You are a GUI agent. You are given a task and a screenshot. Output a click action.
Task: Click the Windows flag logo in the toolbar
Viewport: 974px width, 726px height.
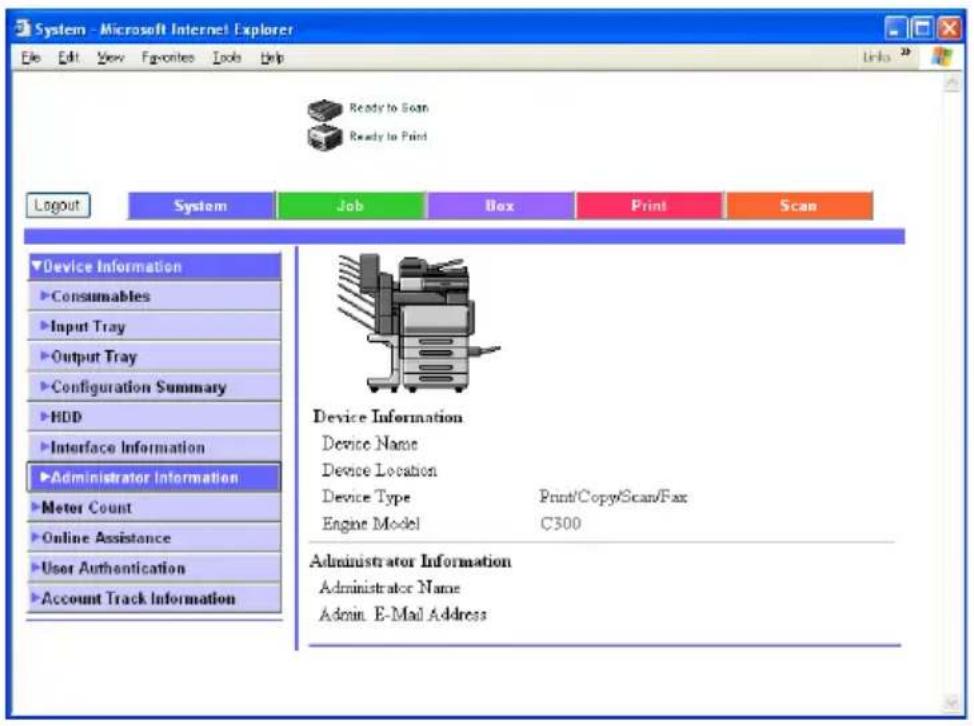942,57
